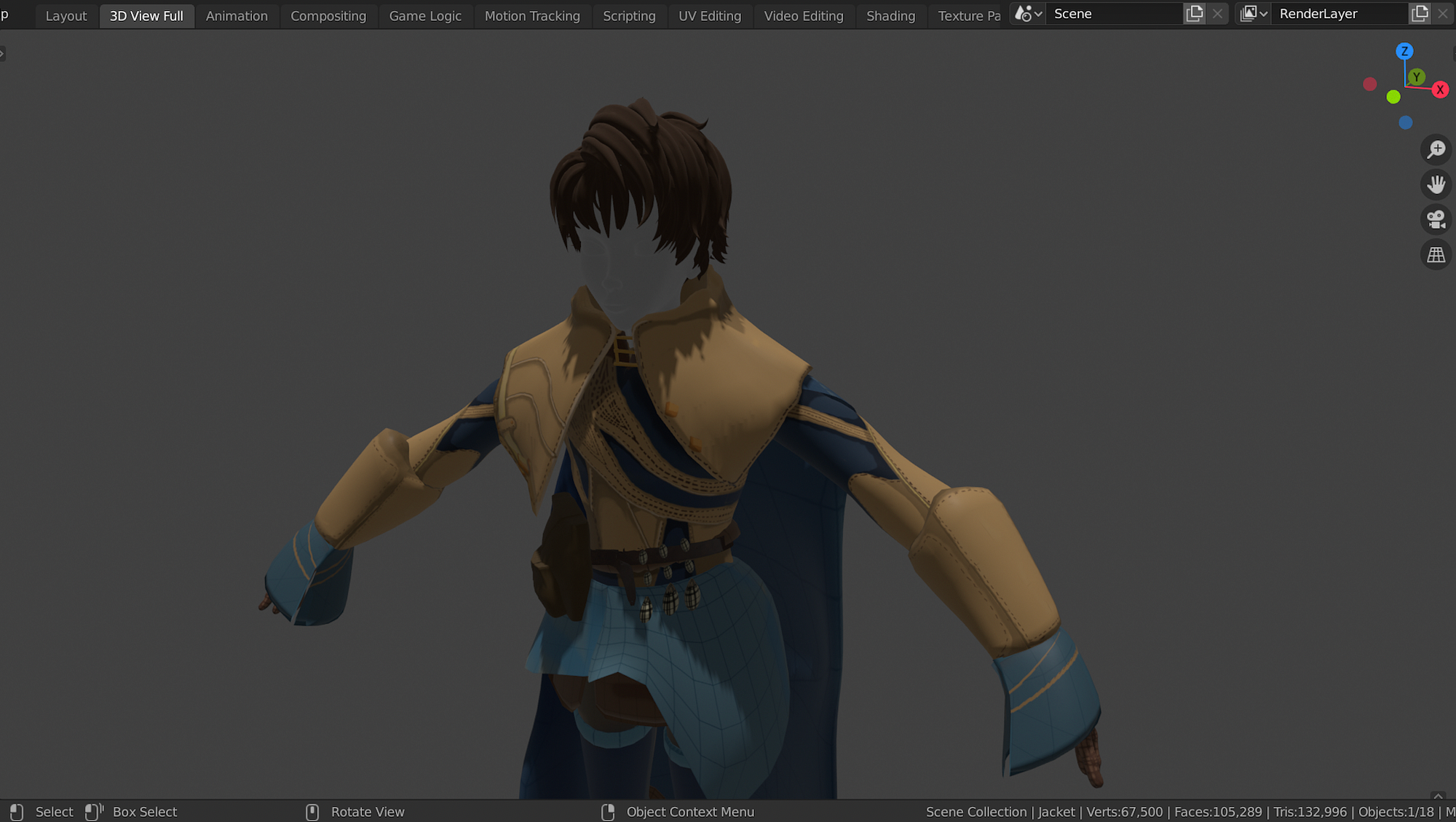The height and width of the screenshot is (822, 1456).
Task: Open the Shading workspace tab
Action: point(890,16)
